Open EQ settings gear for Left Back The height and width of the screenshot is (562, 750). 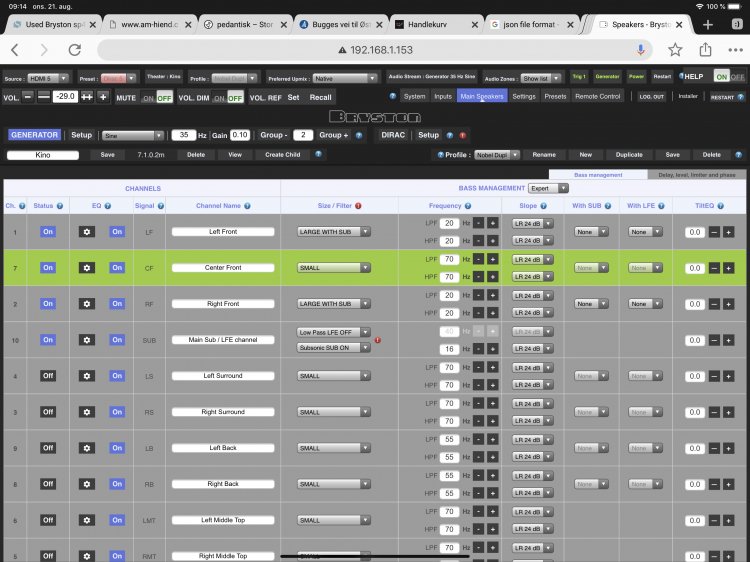87,448
